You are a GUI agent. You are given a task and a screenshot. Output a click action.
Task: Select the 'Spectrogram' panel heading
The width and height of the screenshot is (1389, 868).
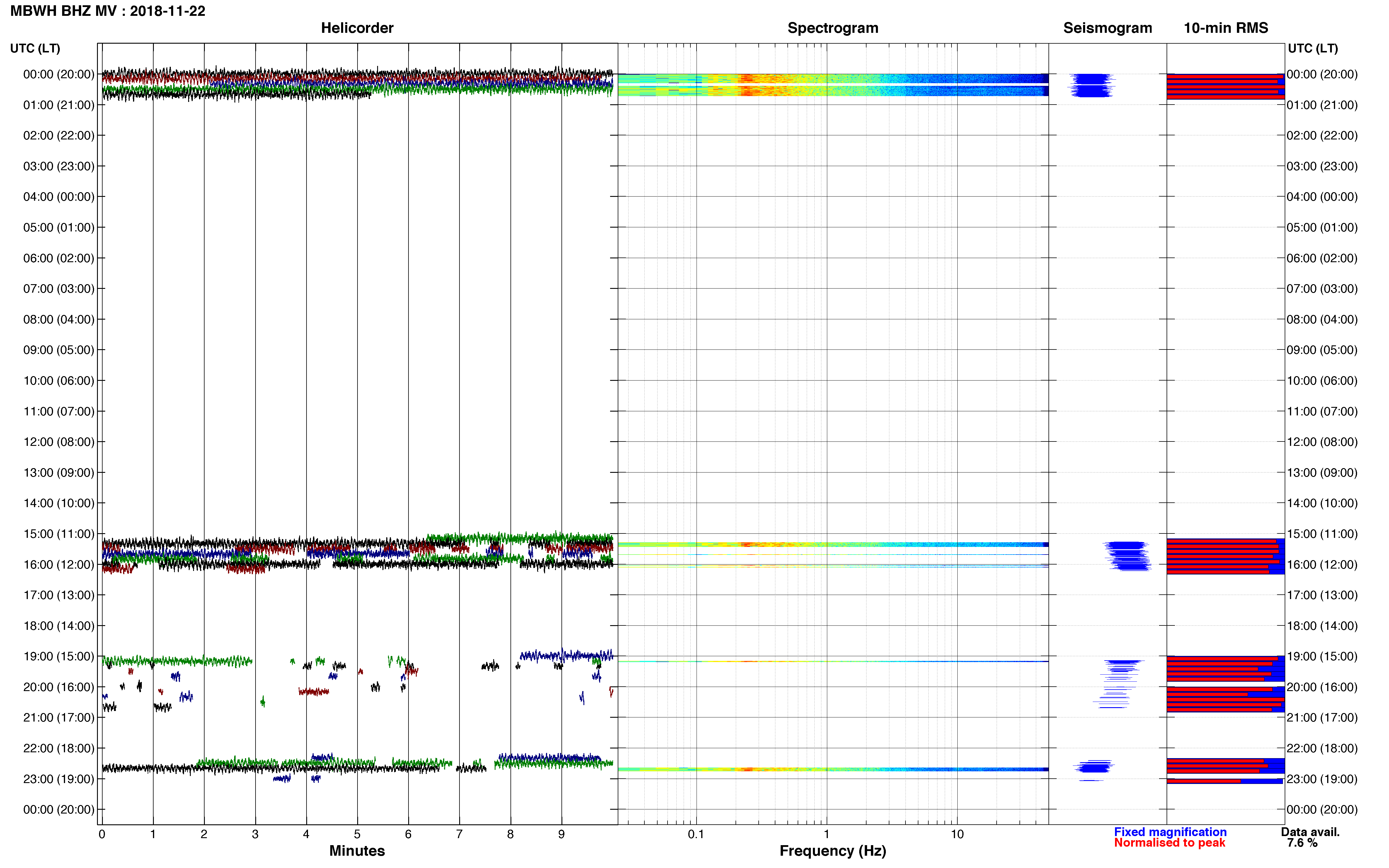833,28
